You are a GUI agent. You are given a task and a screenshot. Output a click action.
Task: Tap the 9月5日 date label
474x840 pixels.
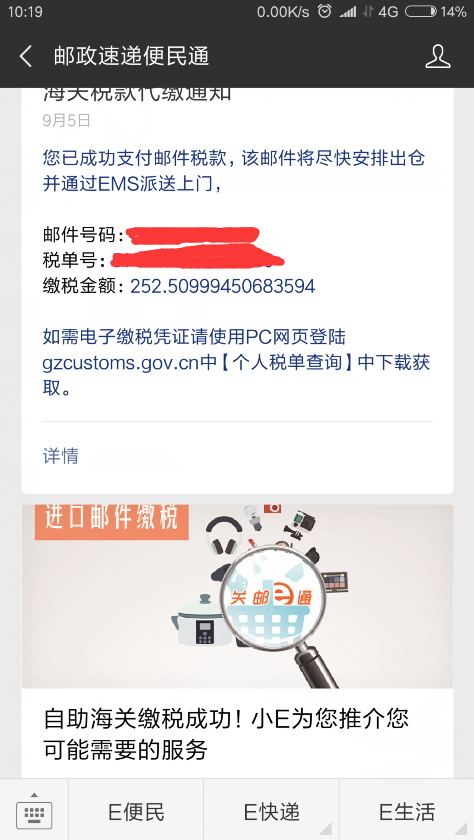pyautogui.click(x=66, y=121)
